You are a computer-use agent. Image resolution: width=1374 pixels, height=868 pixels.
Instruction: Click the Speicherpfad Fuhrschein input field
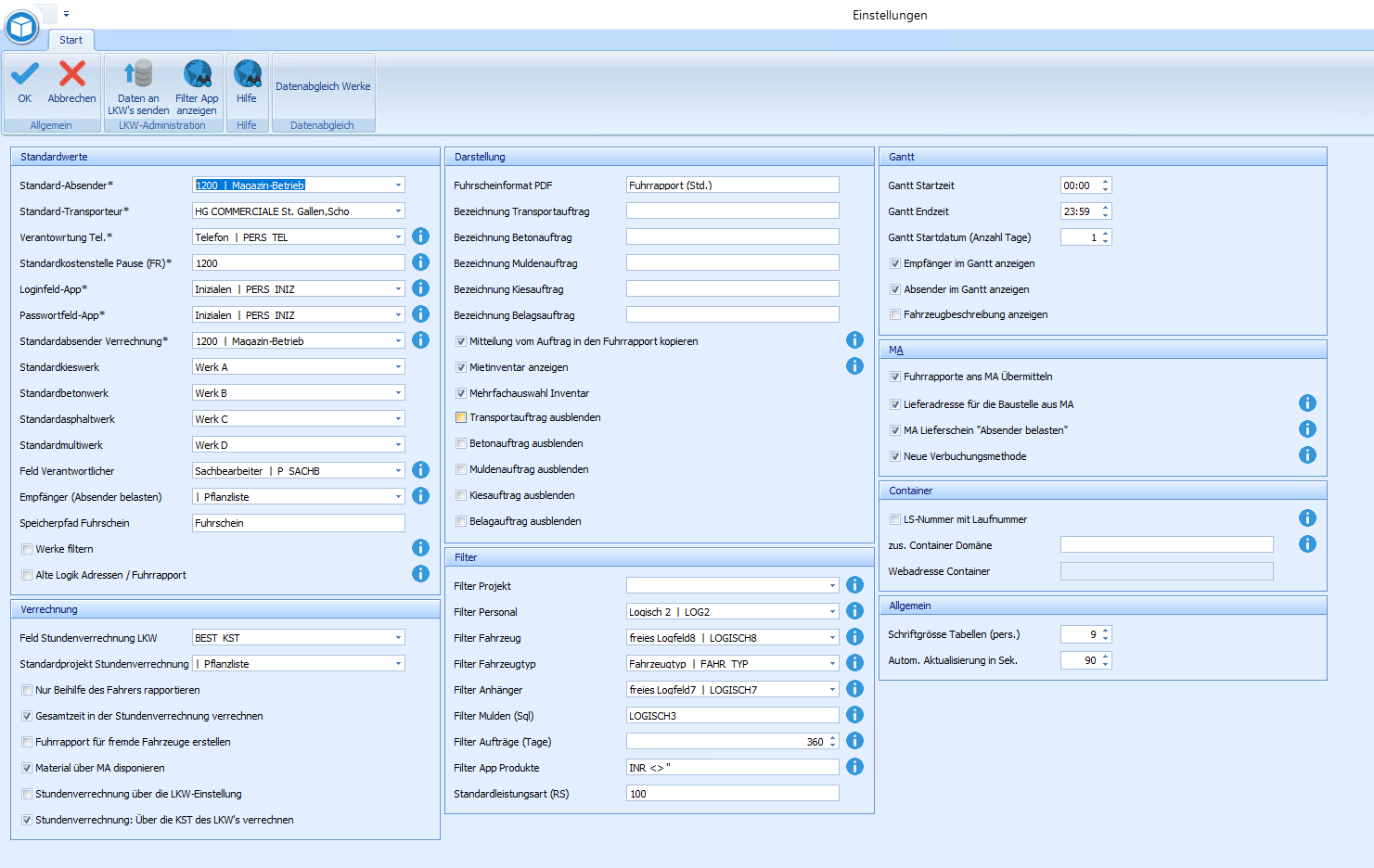pyautogui.click(x=299, y=522)
